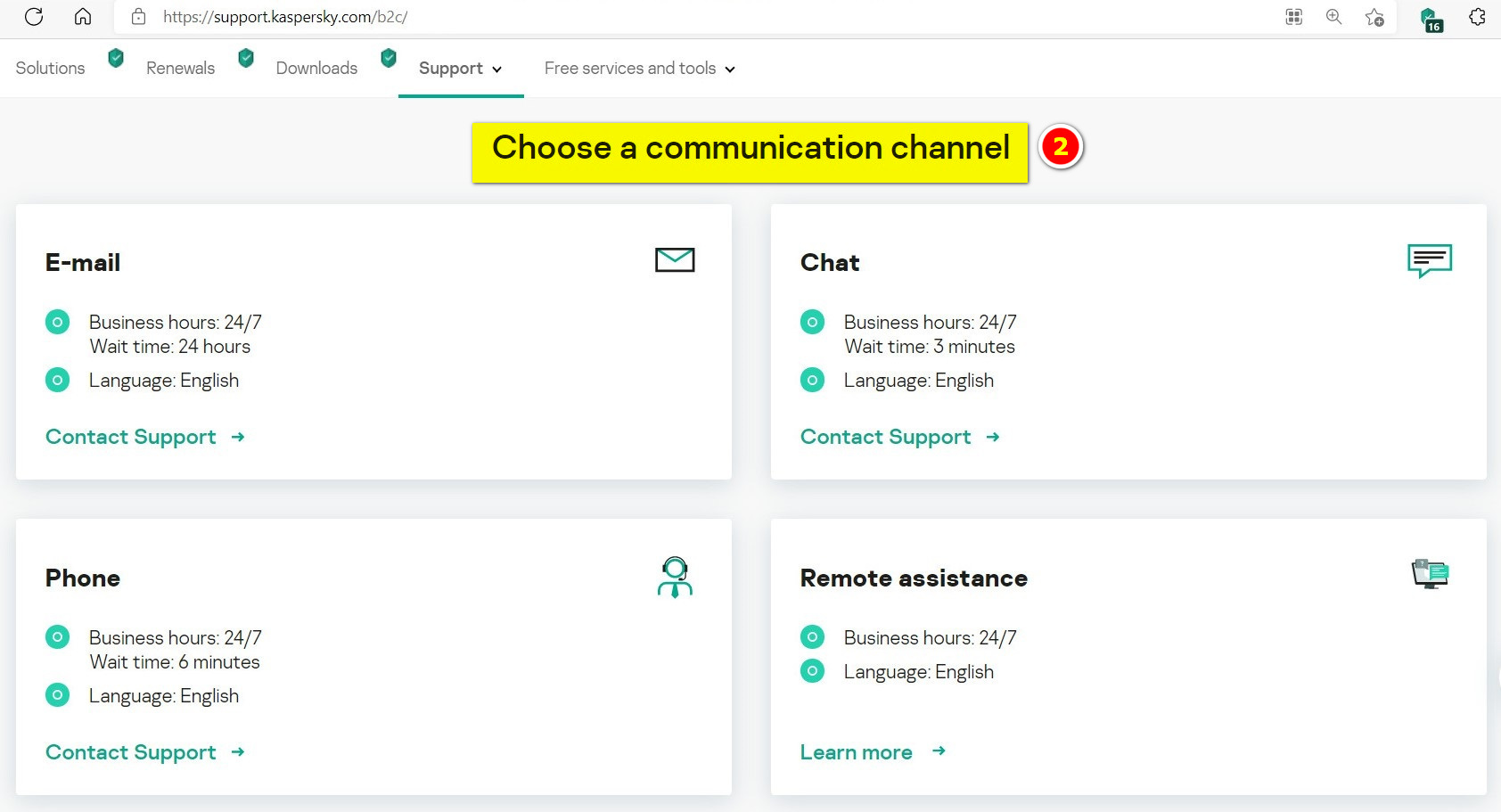Screen dimensions: 1501x812
Task: Click the Chat speech bubble icon
Action: coord(1430,260)
